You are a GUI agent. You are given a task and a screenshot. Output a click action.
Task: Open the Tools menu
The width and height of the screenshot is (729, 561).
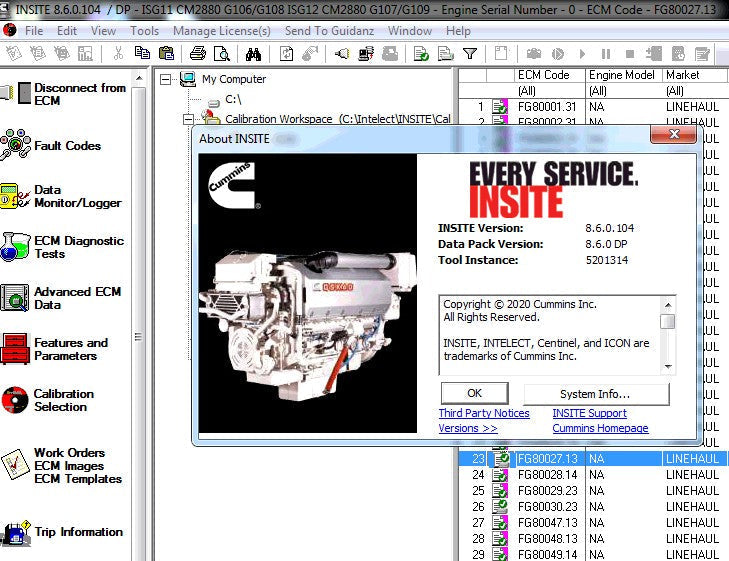pyautogui.click(x=144, y=31)
